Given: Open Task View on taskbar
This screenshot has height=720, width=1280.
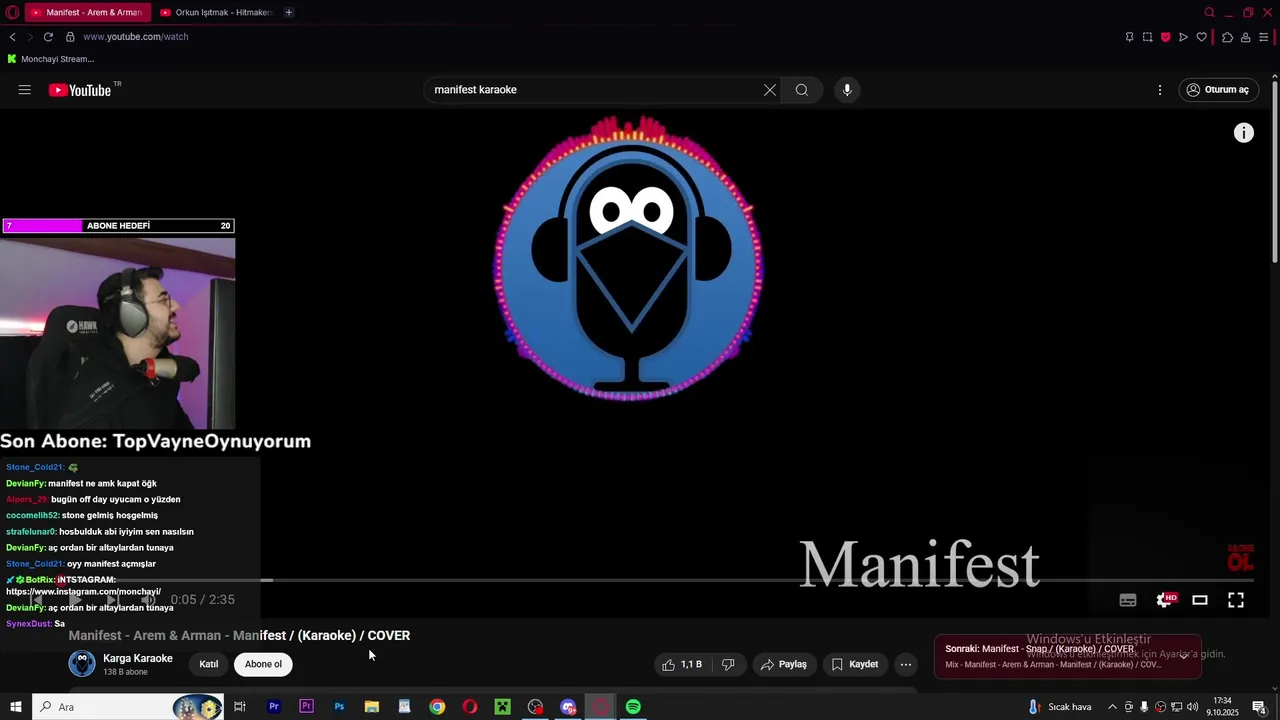Looking at the screenshot, I should [x=240, y=707].
